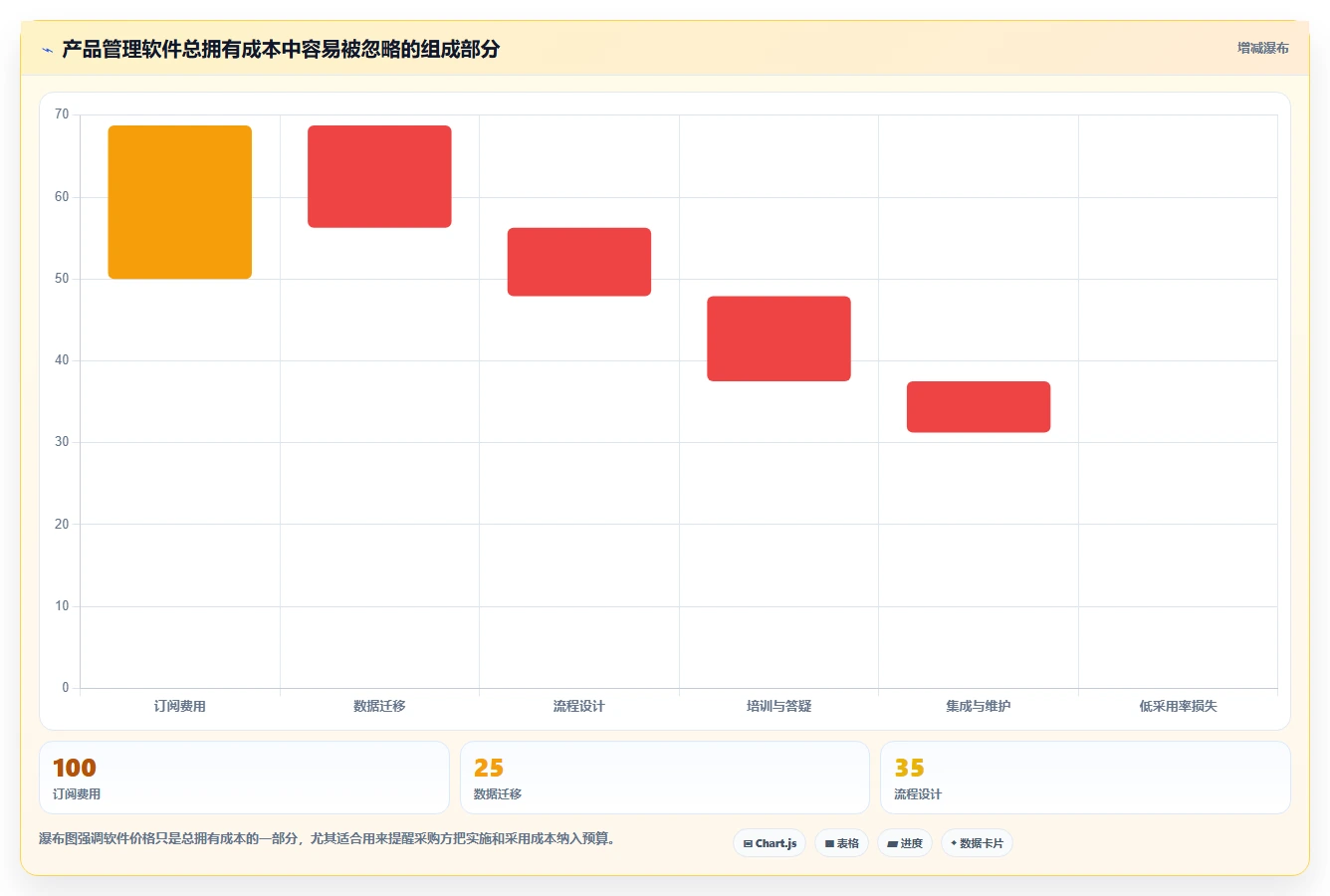This screenshot has width=1330, height=896.
Task: Click the lightning icon beside the chart title
Action: coord(47,50)
